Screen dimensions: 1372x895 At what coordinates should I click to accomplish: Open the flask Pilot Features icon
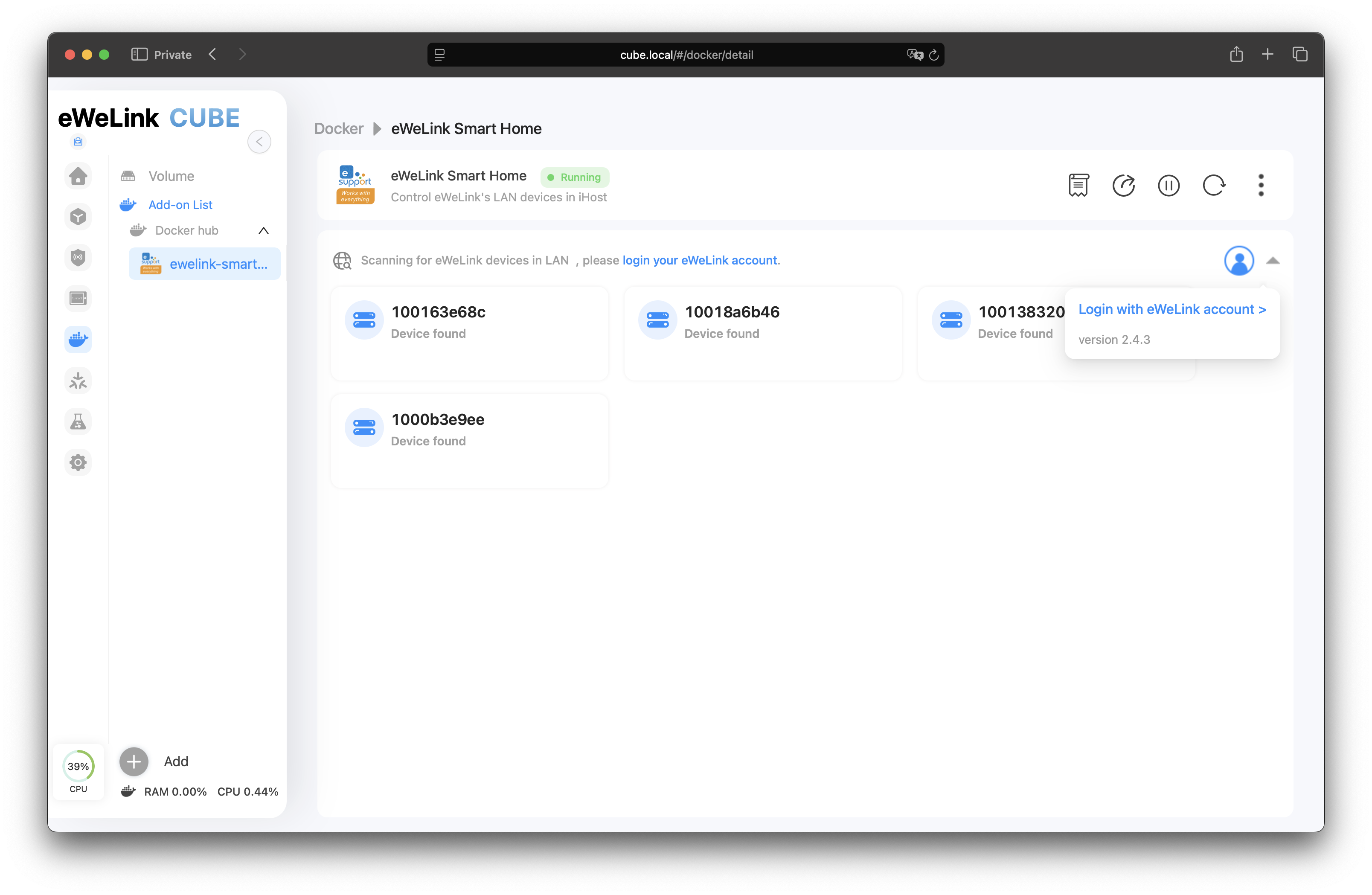point(78,422)
